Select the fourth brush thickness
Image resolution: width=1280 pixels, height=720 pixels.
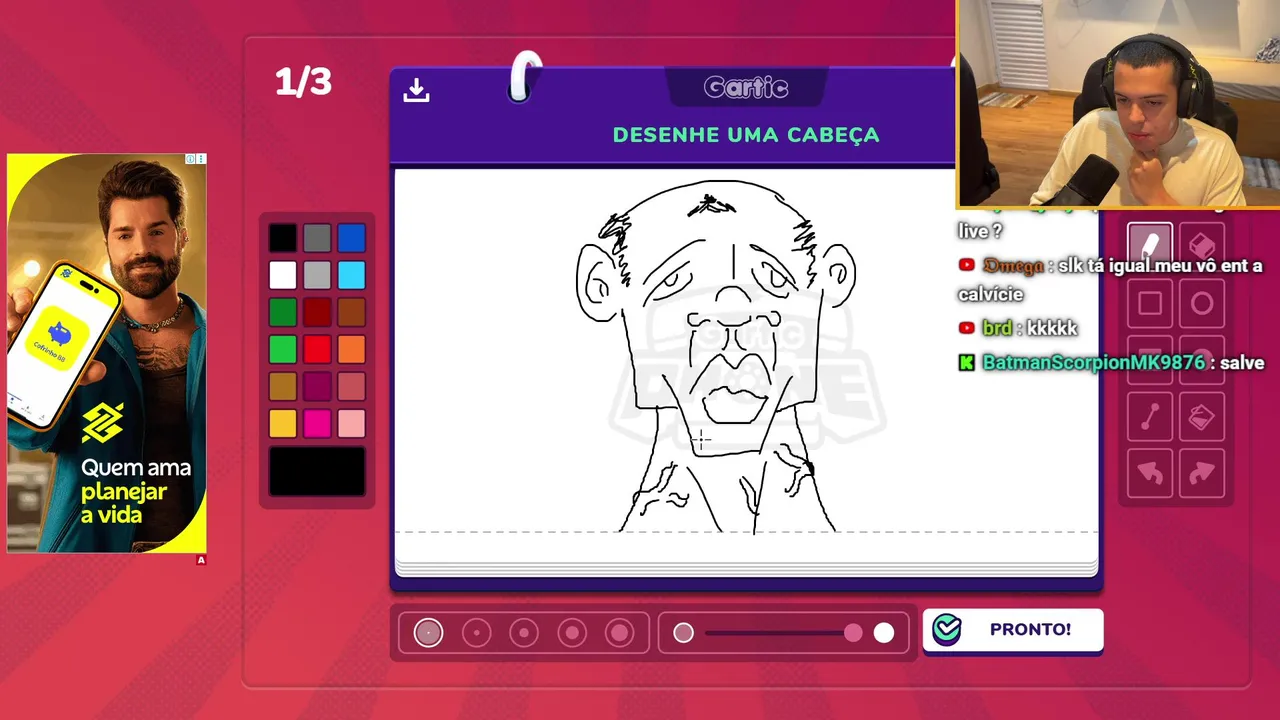coord(572,632)
